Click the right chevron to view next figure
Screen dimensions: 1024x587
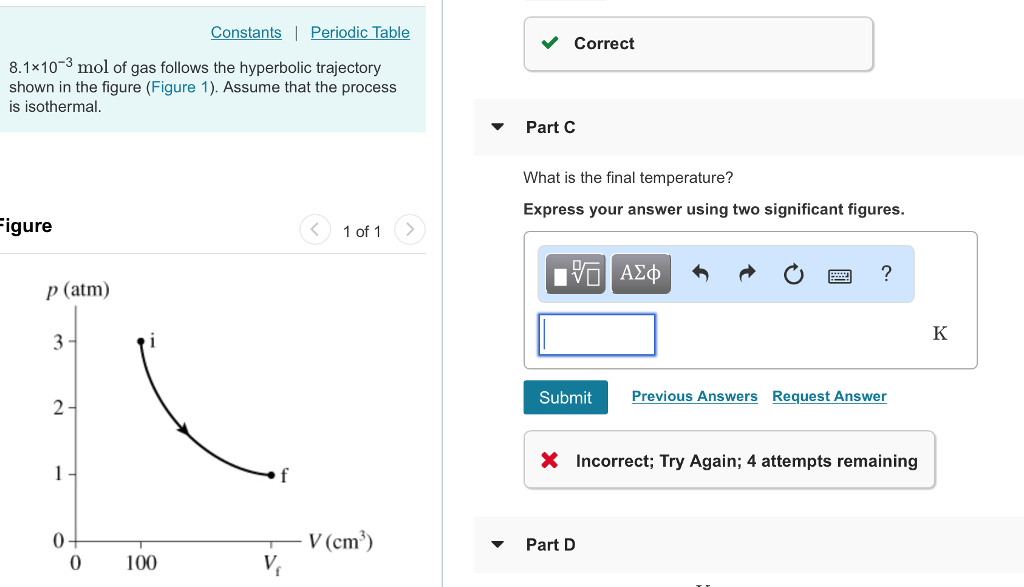coord(409,229)
